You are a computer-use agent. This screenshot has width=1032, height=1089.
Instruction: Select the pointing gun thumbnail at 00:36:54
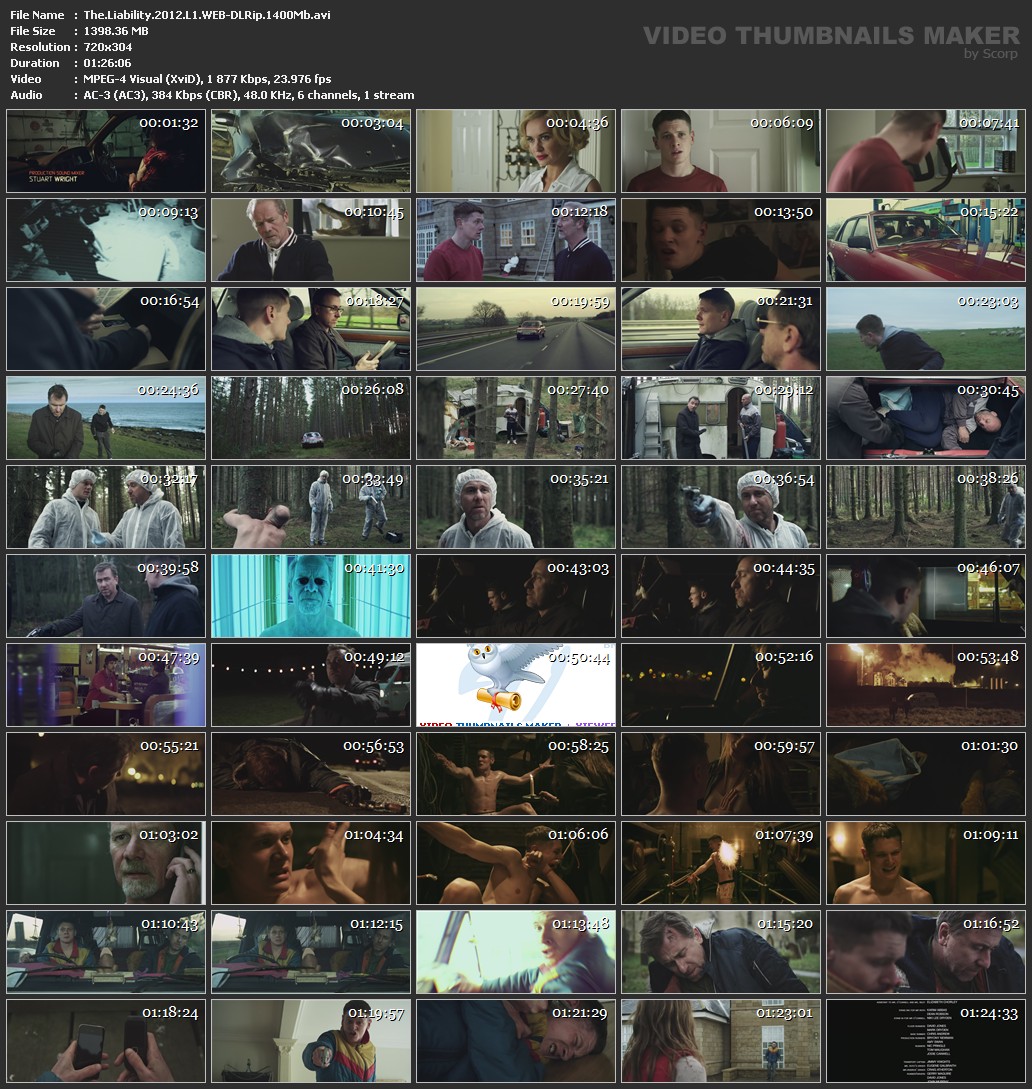pos(721,507)
